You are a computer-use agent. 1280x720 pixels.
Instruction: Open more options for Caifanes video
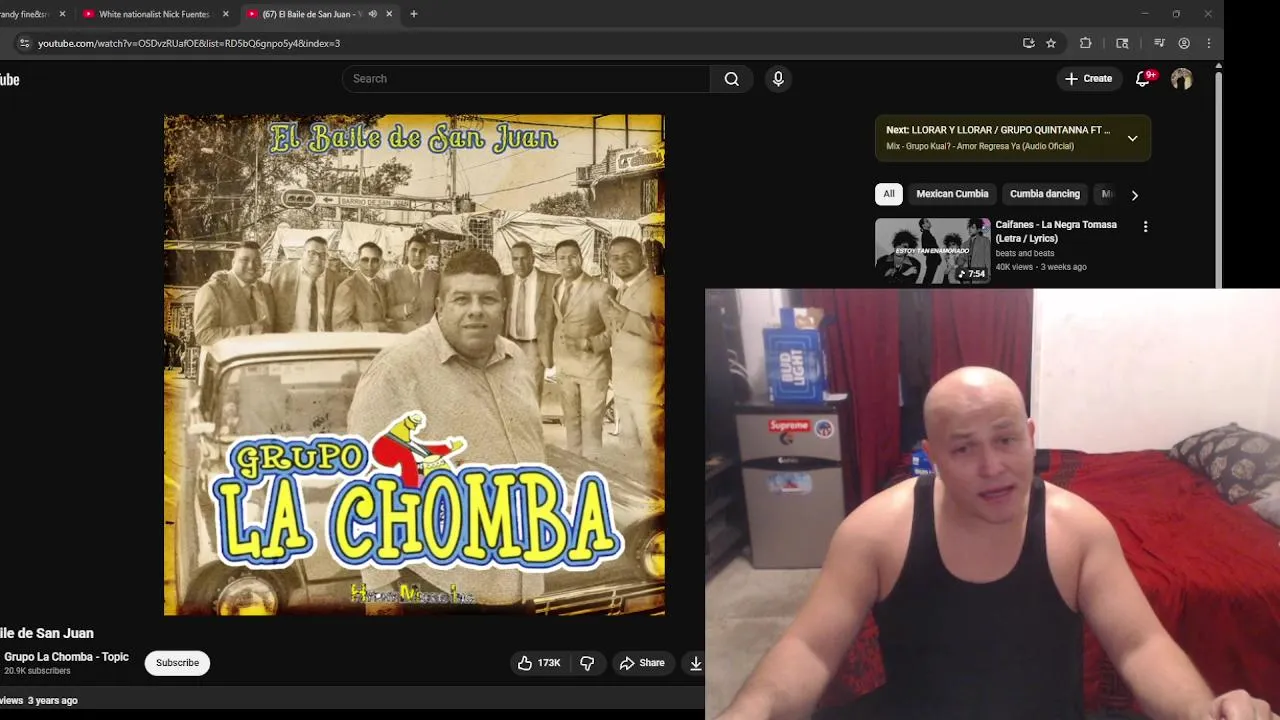(x=1146, y=227)
